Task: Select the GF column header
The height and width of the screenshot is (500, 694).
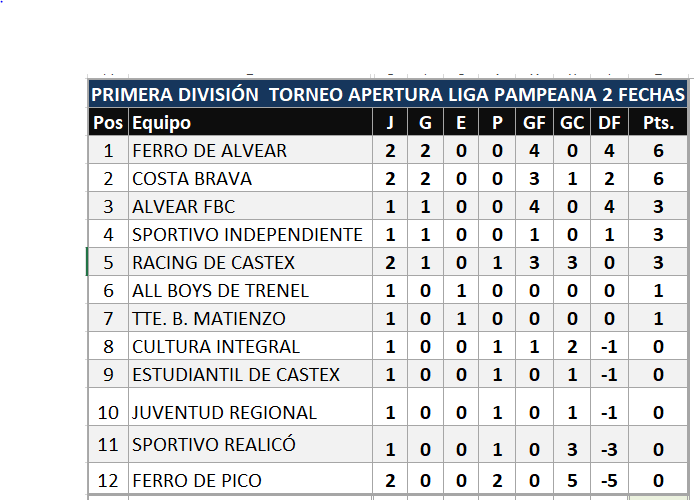Action: [535, 124]
